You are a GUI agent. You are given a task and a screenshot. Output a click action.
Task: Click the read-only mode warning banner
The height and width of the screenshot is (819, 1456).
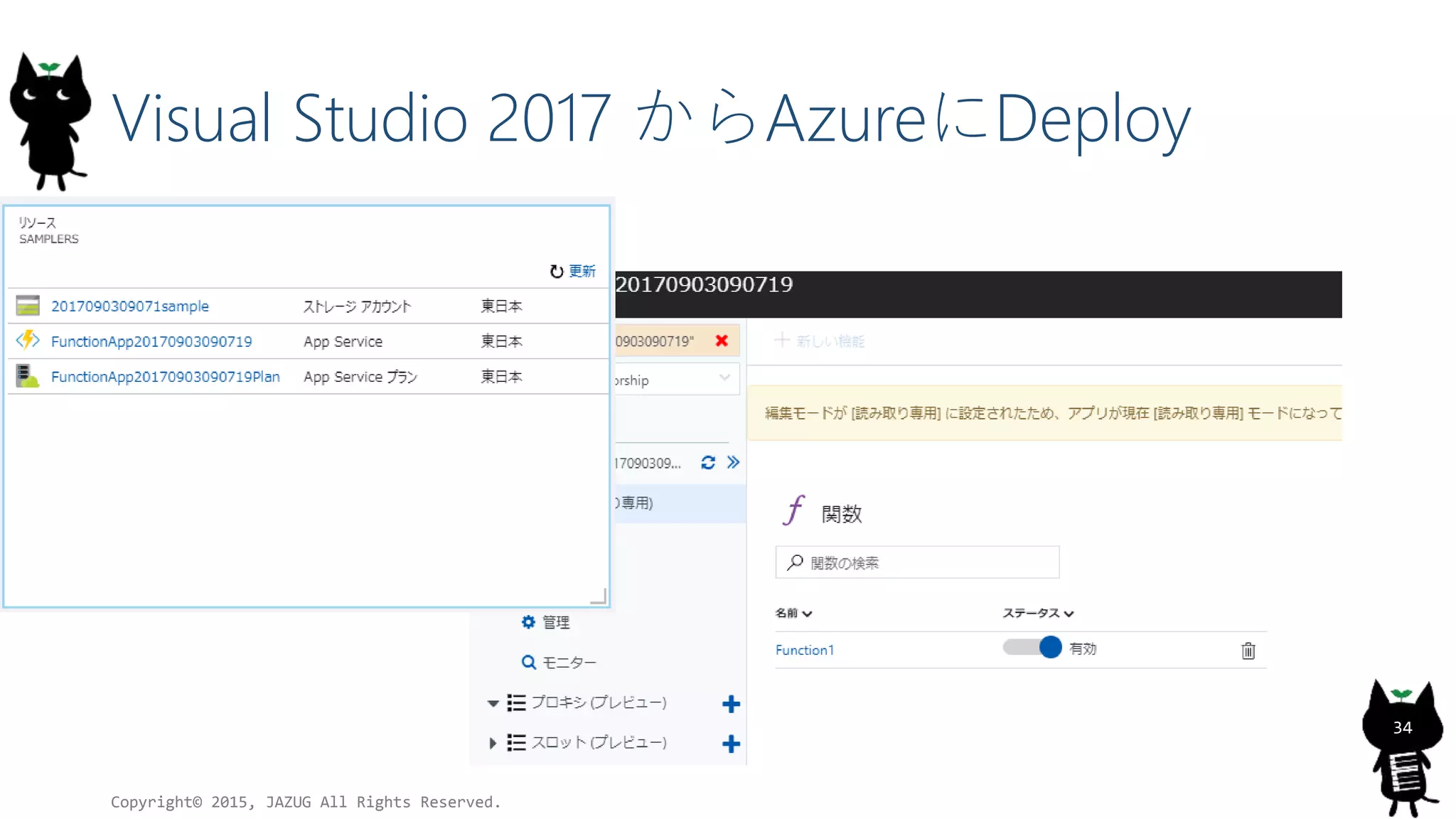coord(1045,413)
